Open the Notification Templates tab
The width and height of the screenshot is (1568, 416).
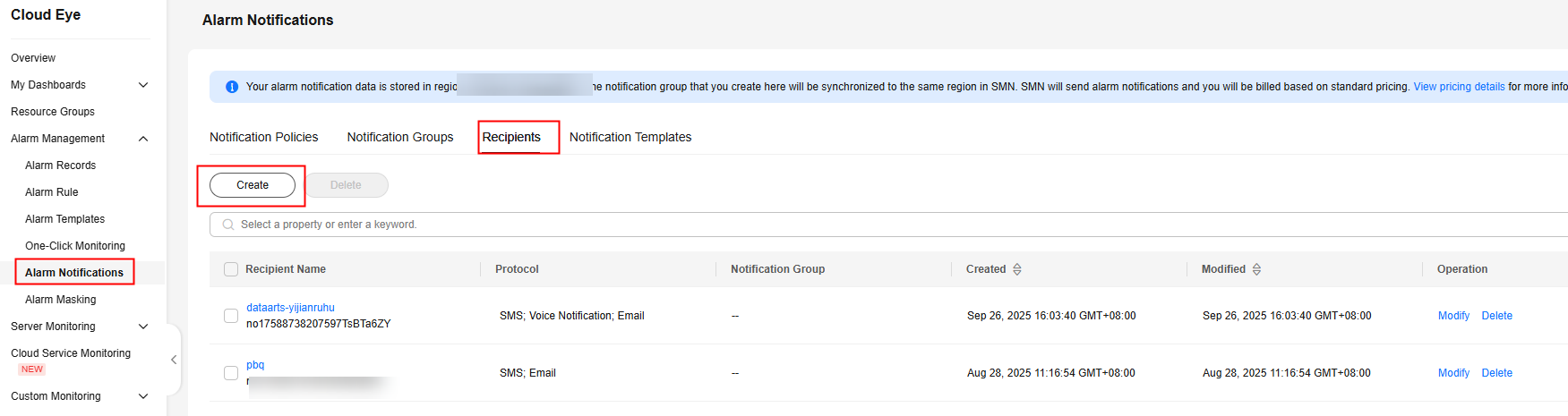630,137
